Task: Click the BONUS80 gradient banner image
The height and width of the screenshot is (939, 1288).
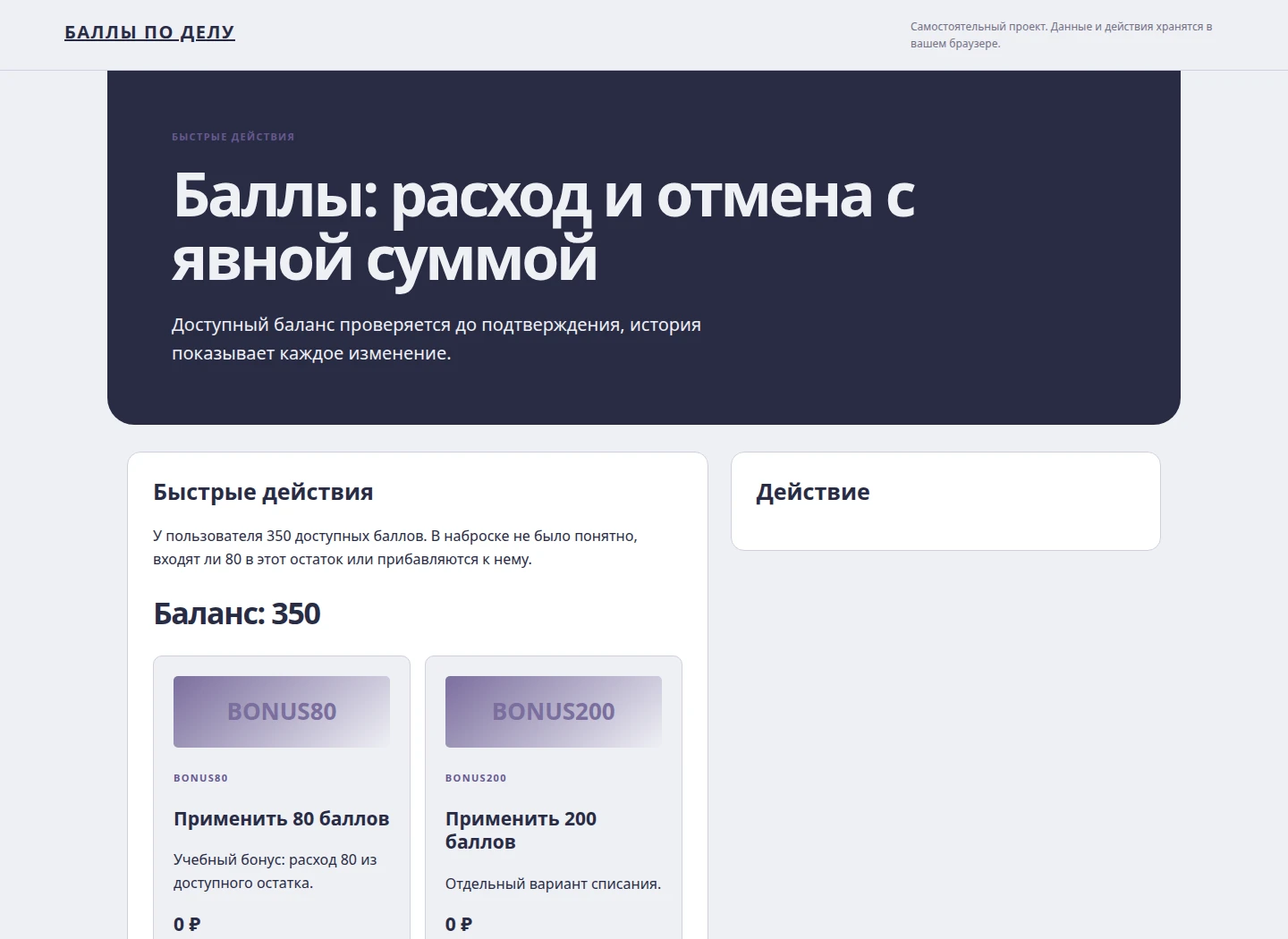Action: click(x=282, y=712)
